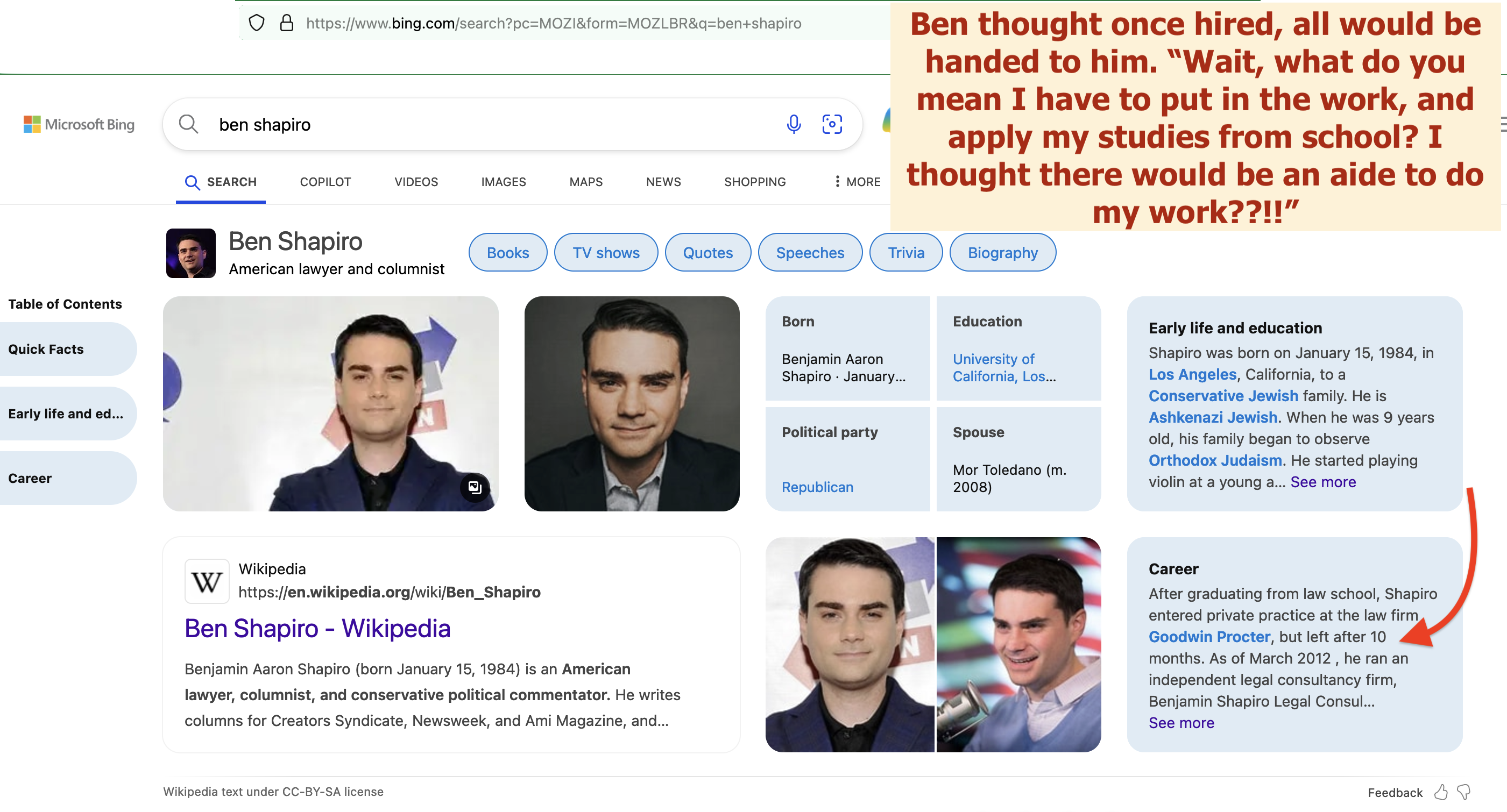This screenshot has height=812, width=1507.
Task: Switch to the NEWS tab
Action: (x=663, y=182)
